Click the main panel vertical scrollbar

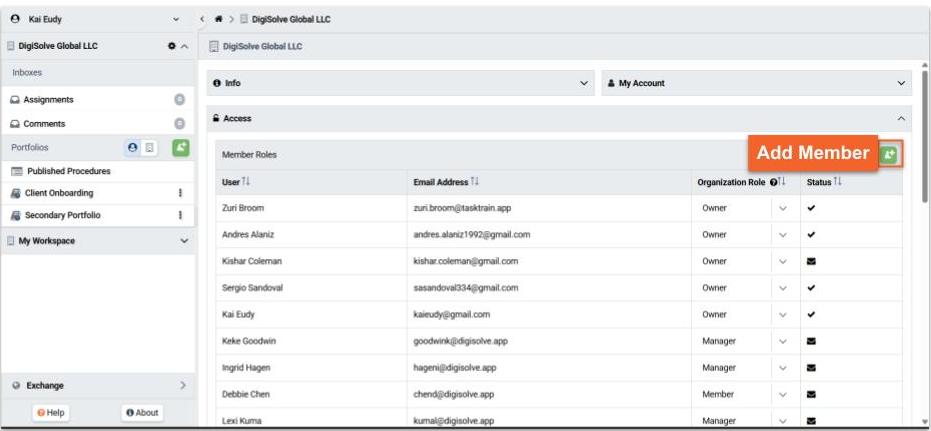click(924, 137)
